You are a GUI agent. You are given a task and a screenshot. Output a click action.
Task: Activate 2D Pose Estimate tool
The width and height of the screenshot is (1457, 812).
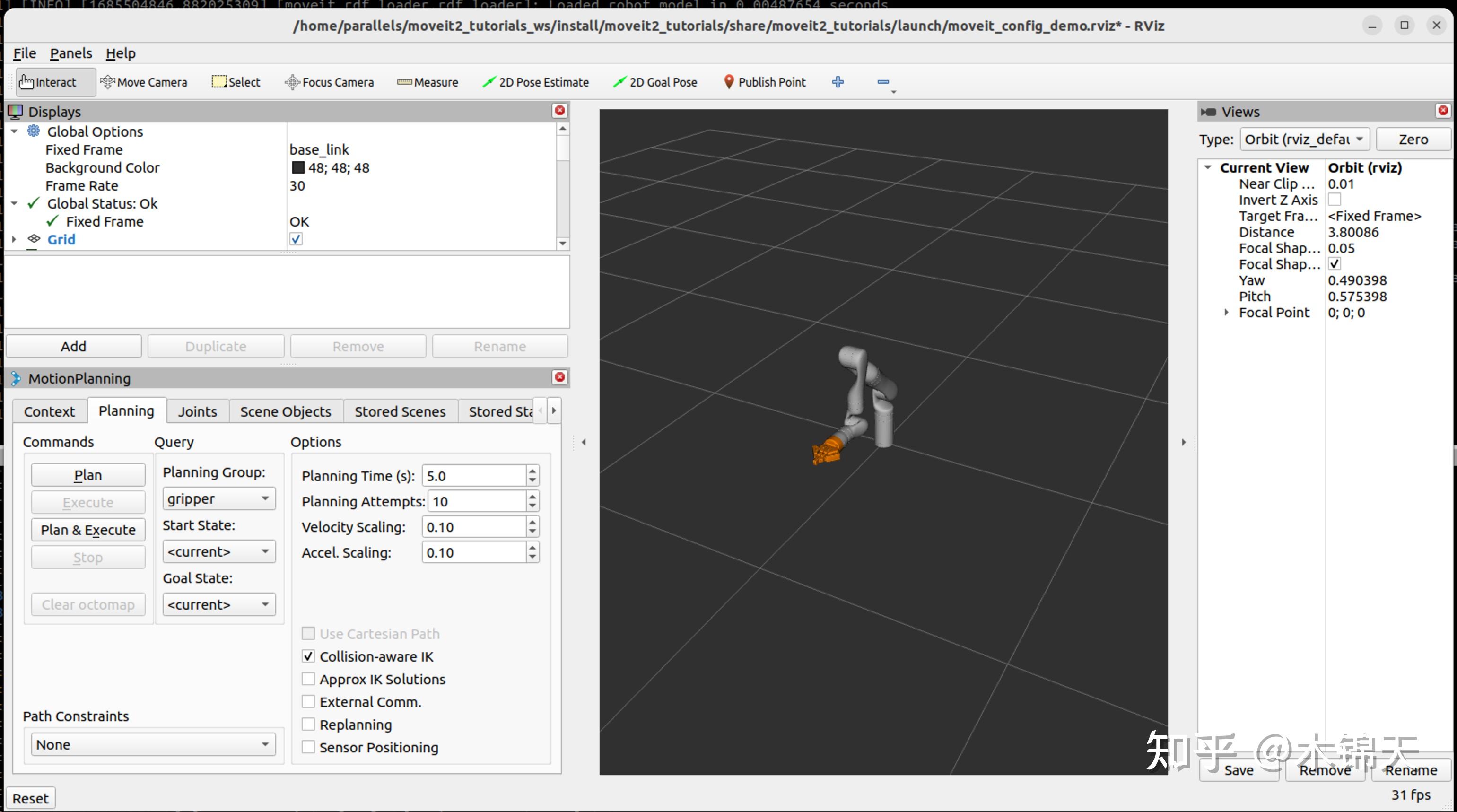tap(535, 81)
